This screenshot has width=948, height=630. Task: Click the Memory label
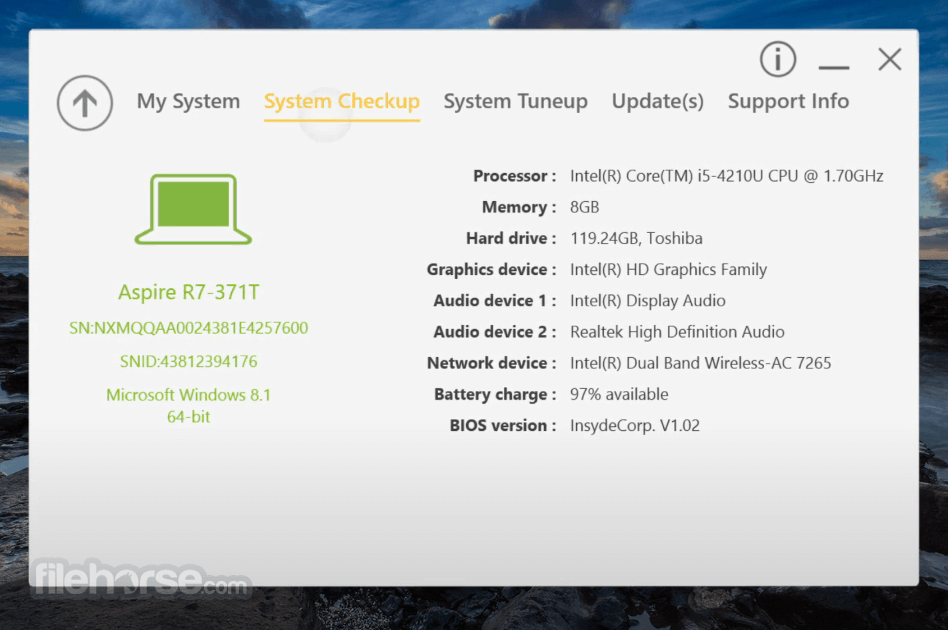tap(519, 207)
